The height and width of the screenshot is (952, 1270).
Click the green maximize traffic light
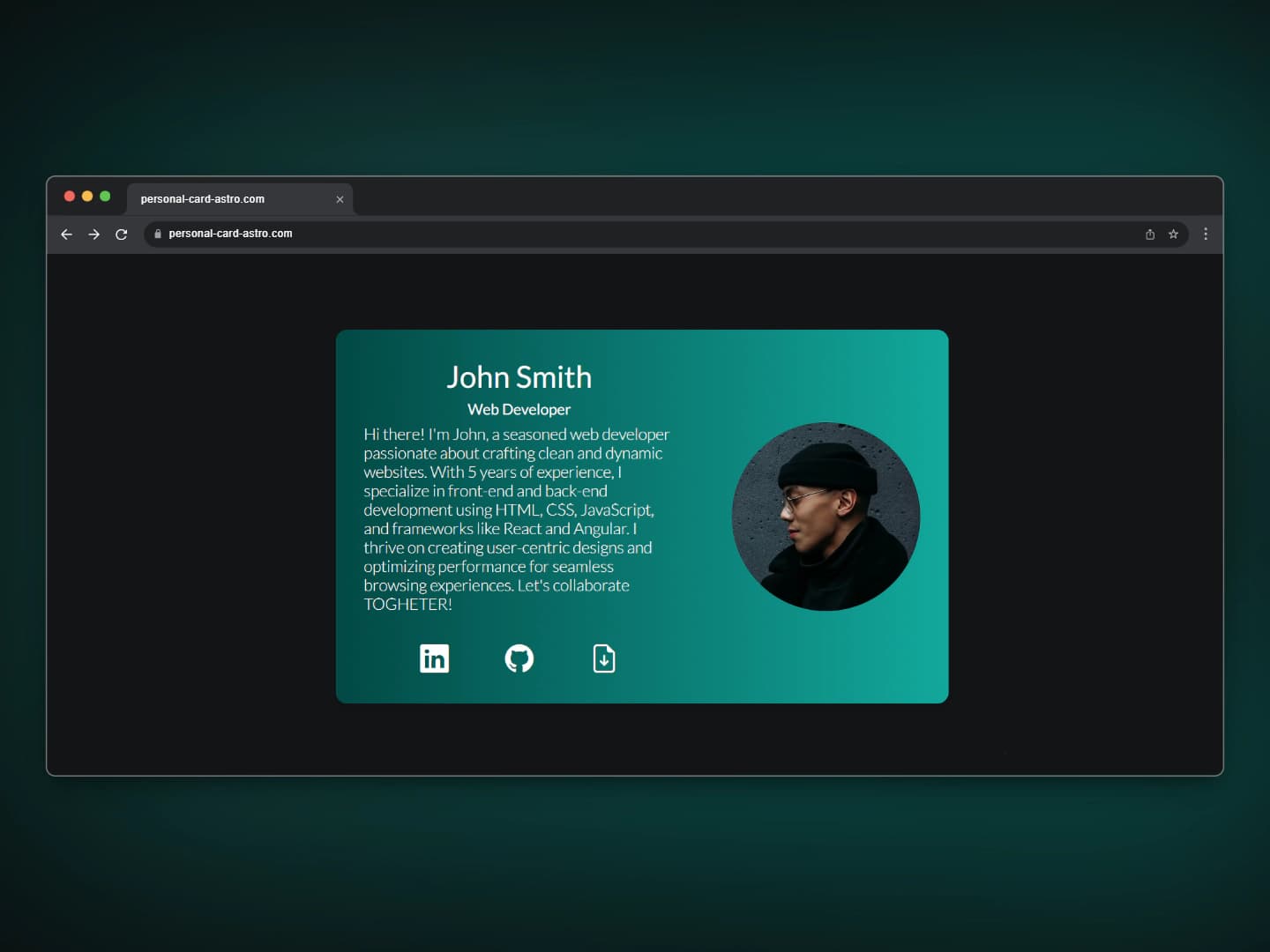click(105, 196)
